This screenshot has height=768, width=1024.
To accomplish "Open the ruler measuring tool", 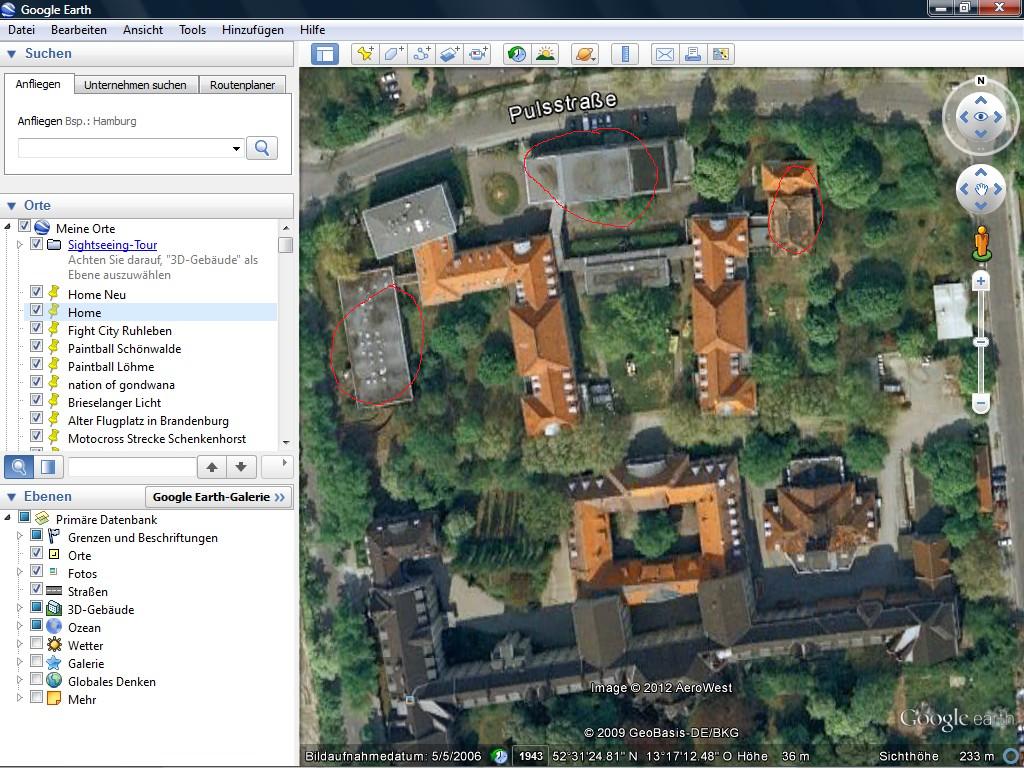I will click(625, 54).
